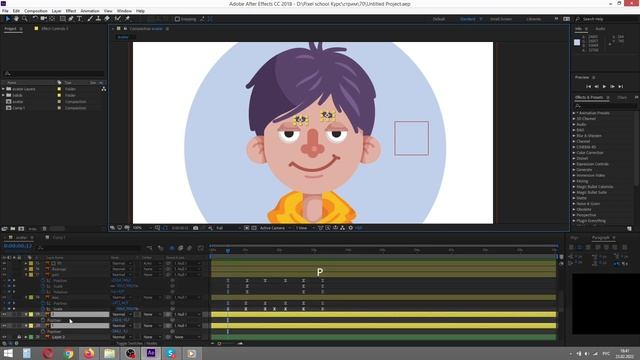Select the Eraser tool
The image size is (640, 360).
pyautogui.click(x=107, y=19)
